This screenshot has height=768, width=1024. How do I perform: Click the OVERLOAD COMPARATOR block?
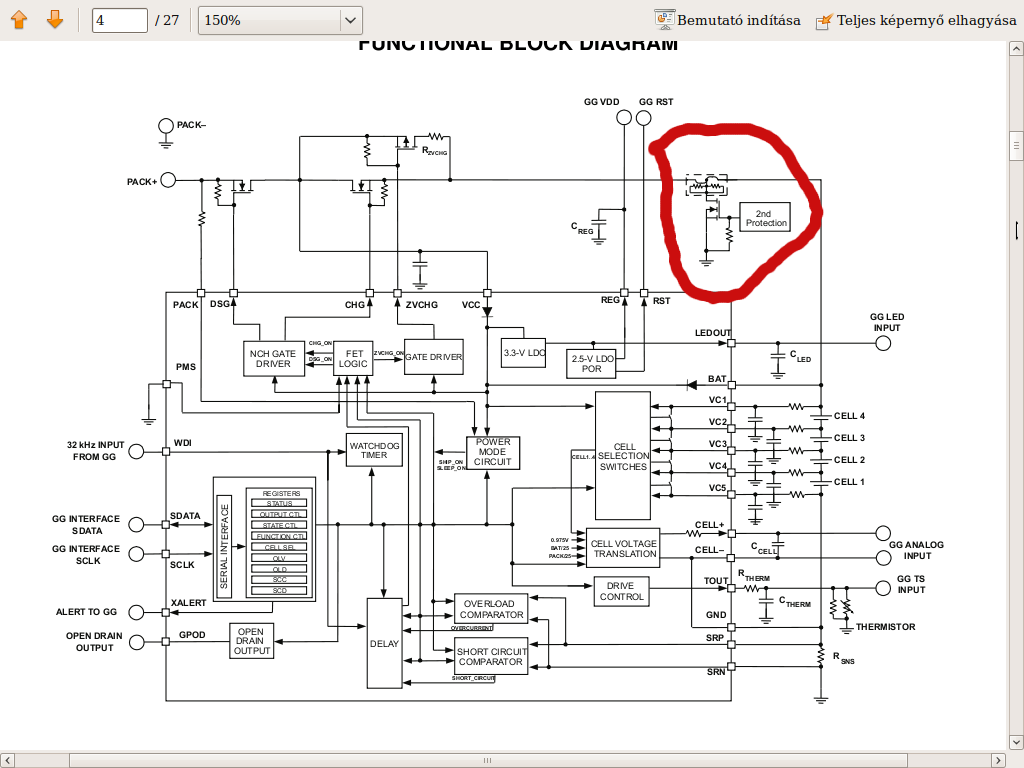click(491, 609)
